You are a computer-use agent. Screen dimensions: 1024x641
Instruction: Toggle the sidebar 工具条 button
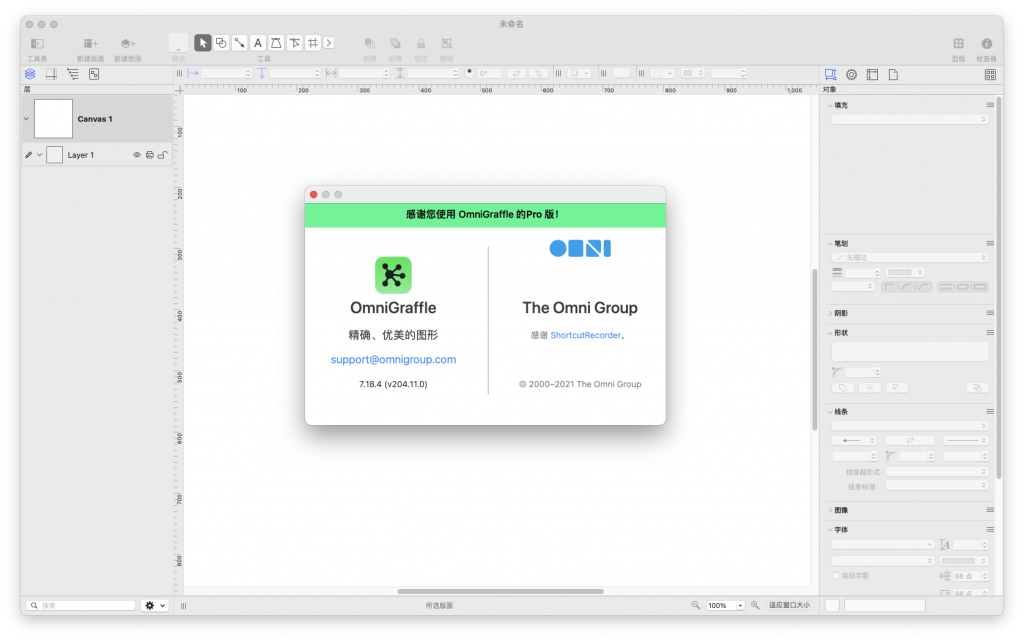click(x=37, y=44)
